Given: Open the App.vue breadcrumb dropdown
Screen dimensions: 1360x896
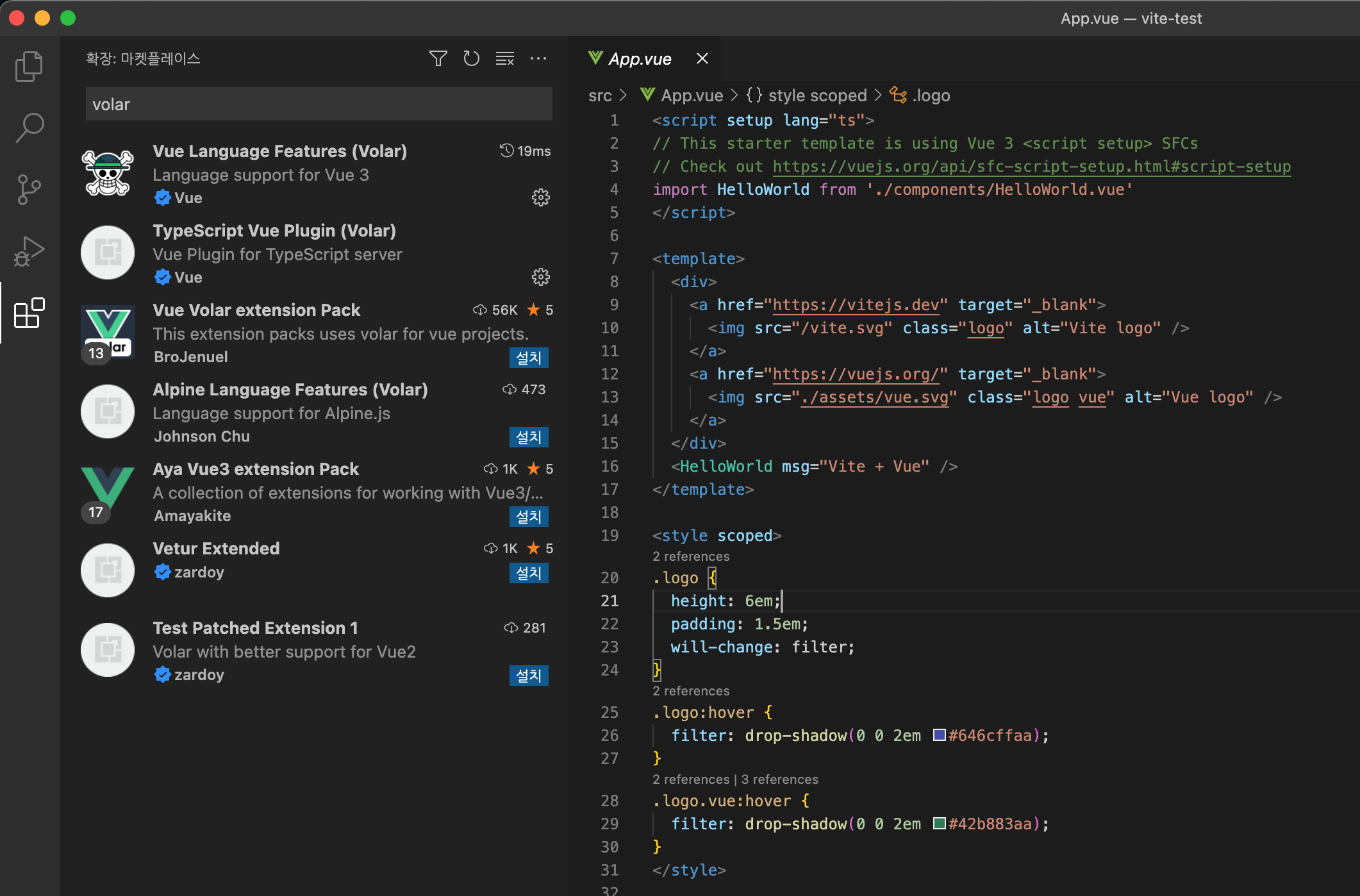Looking at the screenshot, I should tap(692, 95).
